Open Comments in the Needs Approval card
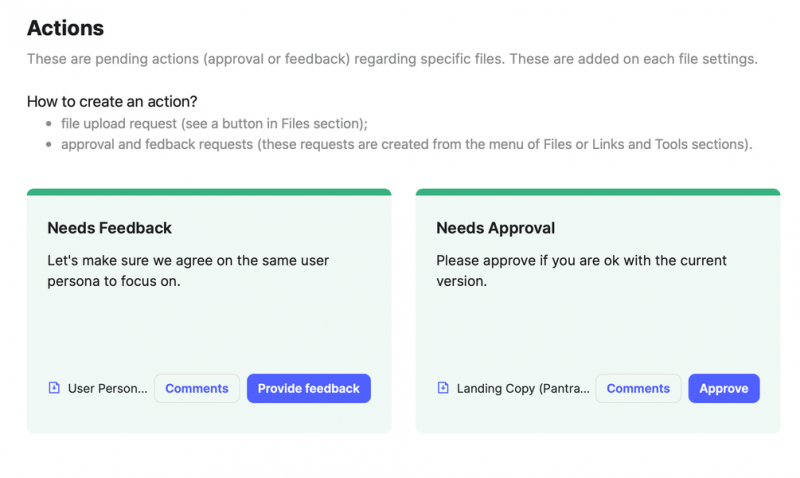800x478 pixels. 638,388
